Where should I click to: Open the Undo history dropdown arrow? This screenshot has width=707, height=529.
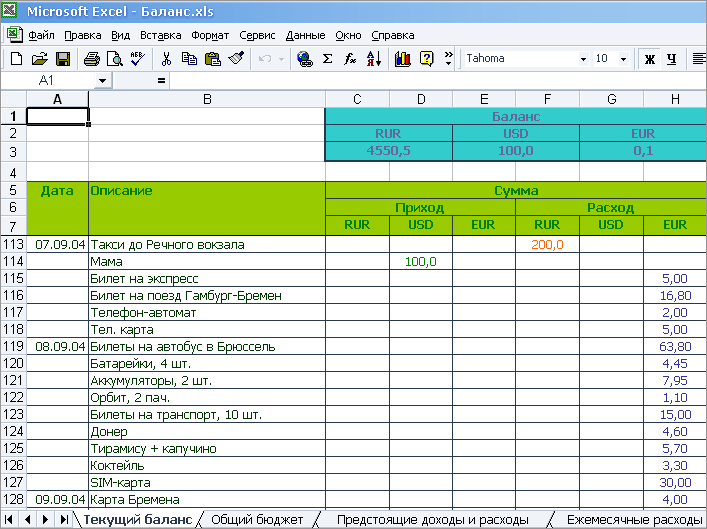282,59
